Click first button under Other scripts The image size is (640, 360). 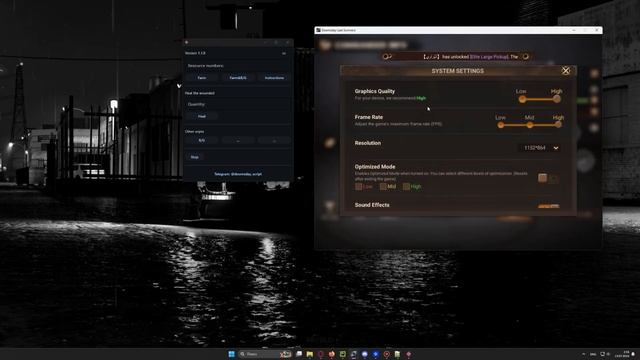pos(202,140)
